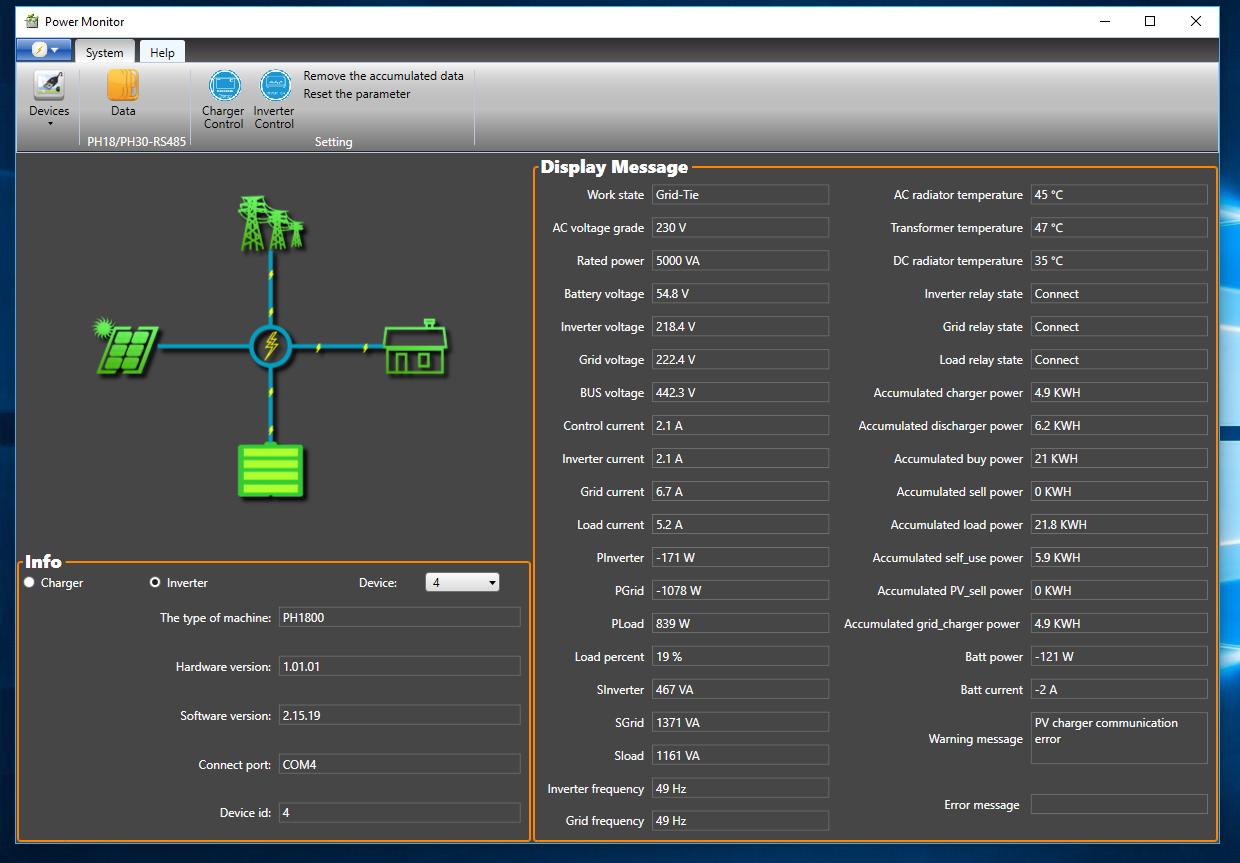This screenshot has width=1240, height=863.
Task: Click the battery graphic in the diagram
Action: click(271, 470)
